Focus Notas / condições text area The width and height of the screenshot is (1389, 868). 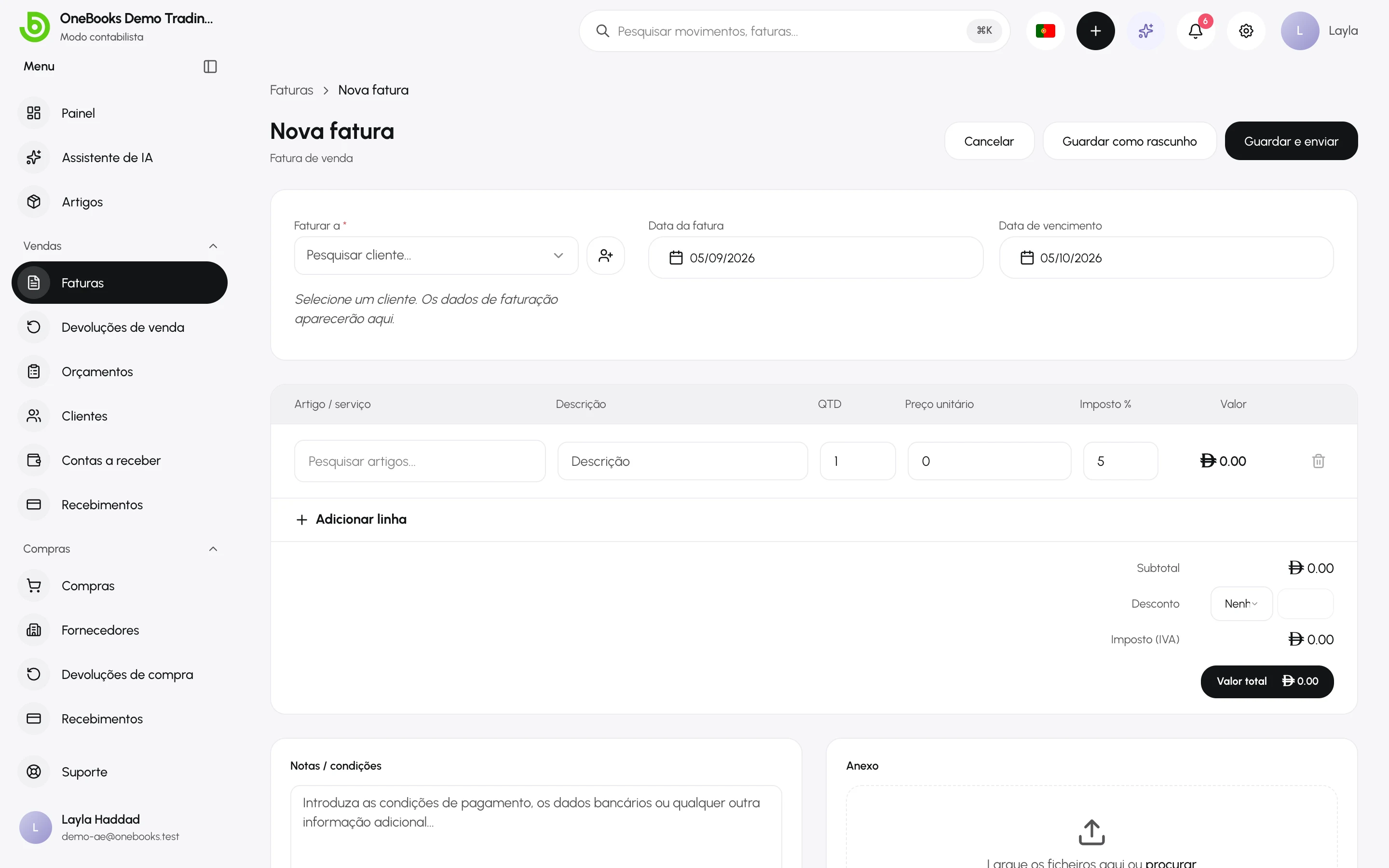[536, 827]
